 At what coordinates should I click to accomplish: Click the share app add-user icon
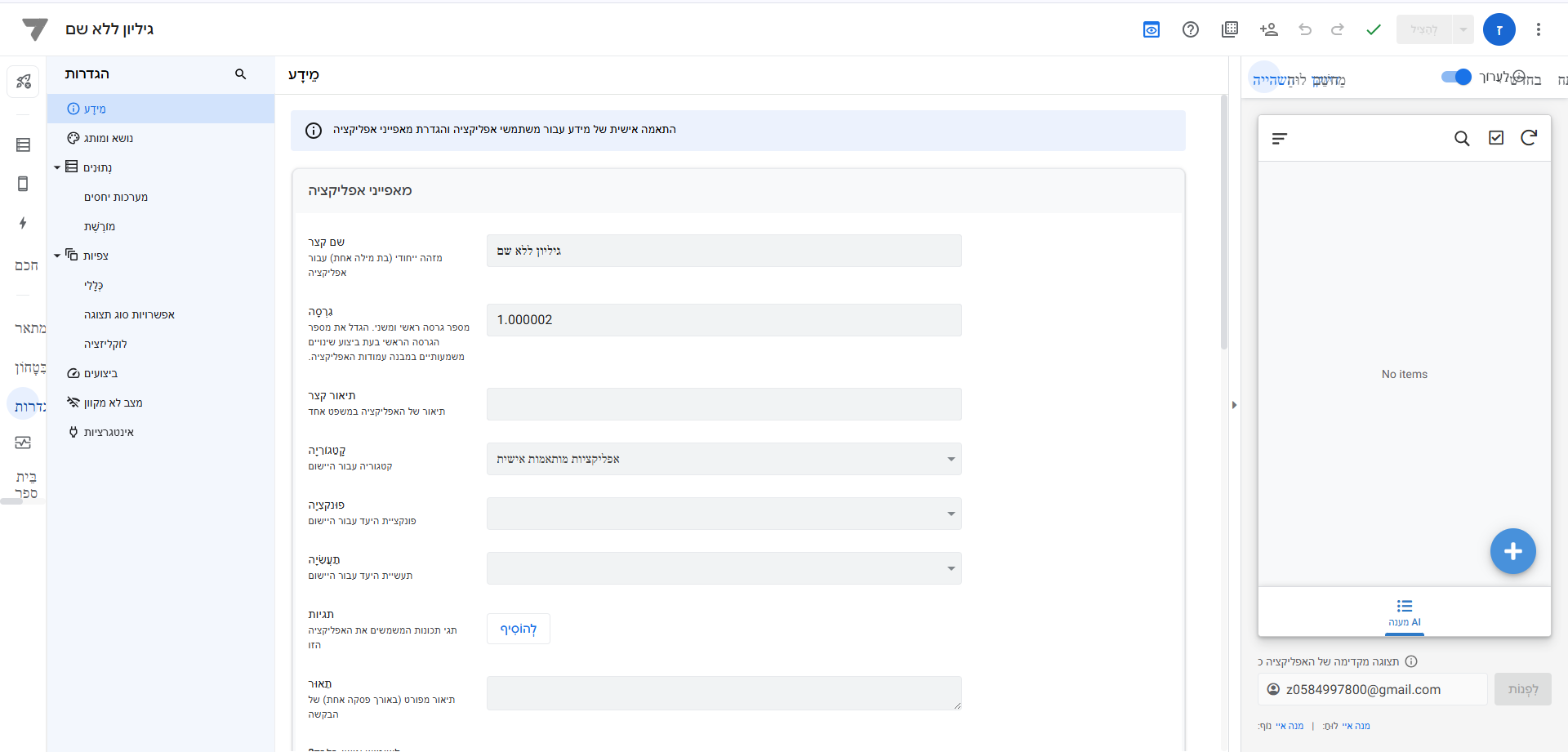click(x=1268, y=30)
